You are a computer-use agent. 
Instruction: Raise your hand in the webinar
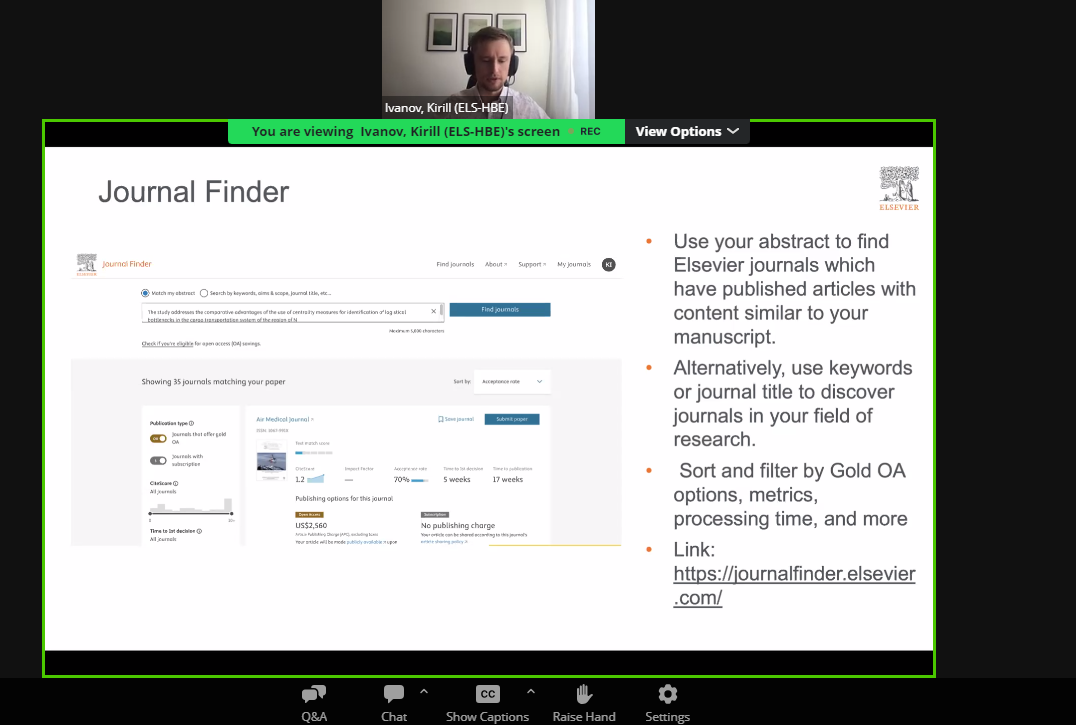point(584,703)
